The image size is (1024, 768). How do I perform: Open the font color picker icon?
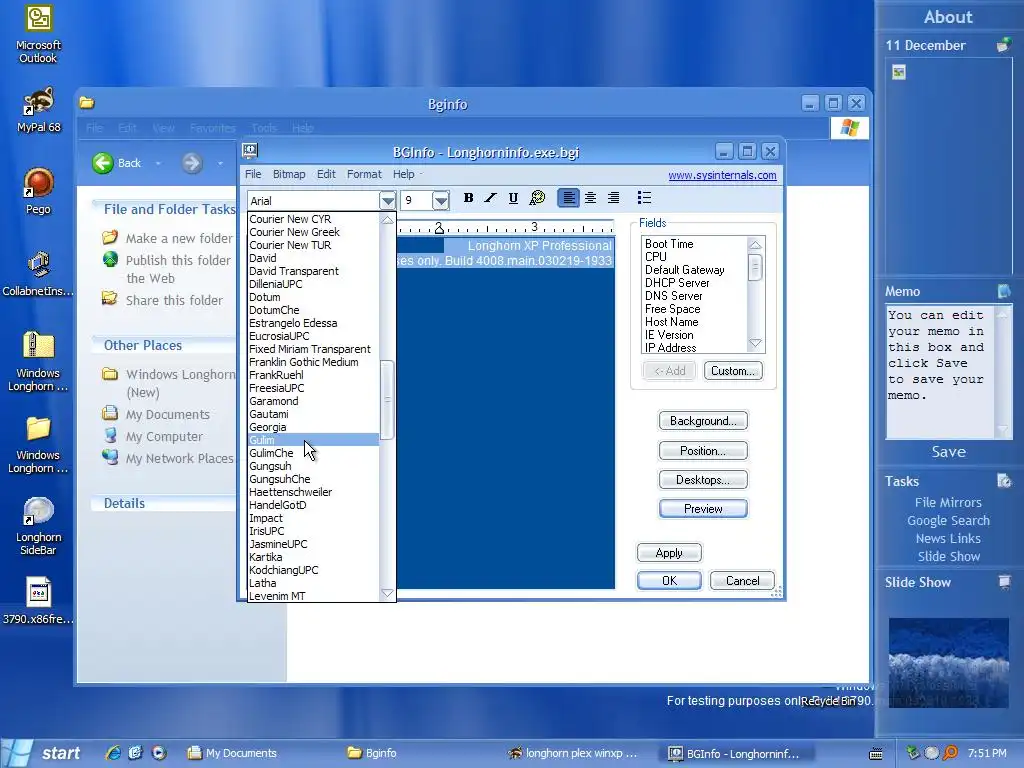click(537, 198)
